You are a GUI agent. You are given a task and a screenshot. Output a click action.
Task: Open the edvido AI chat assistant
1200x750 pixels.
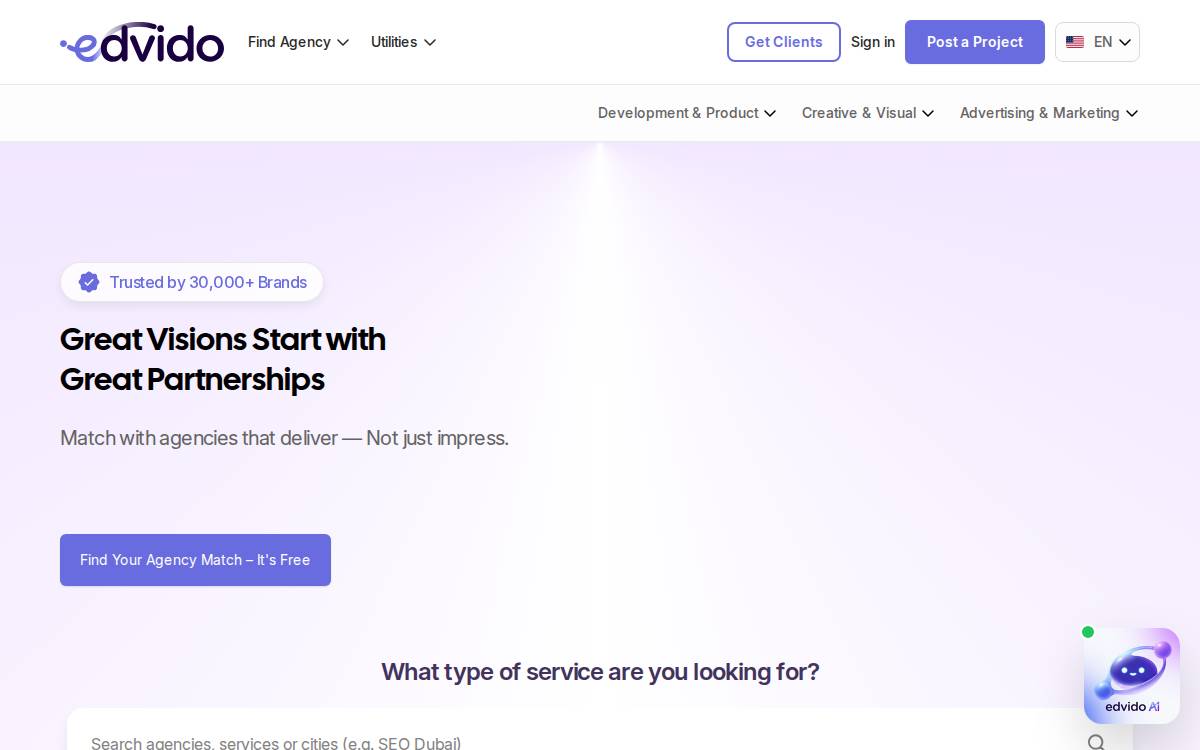coord(1132,676)
